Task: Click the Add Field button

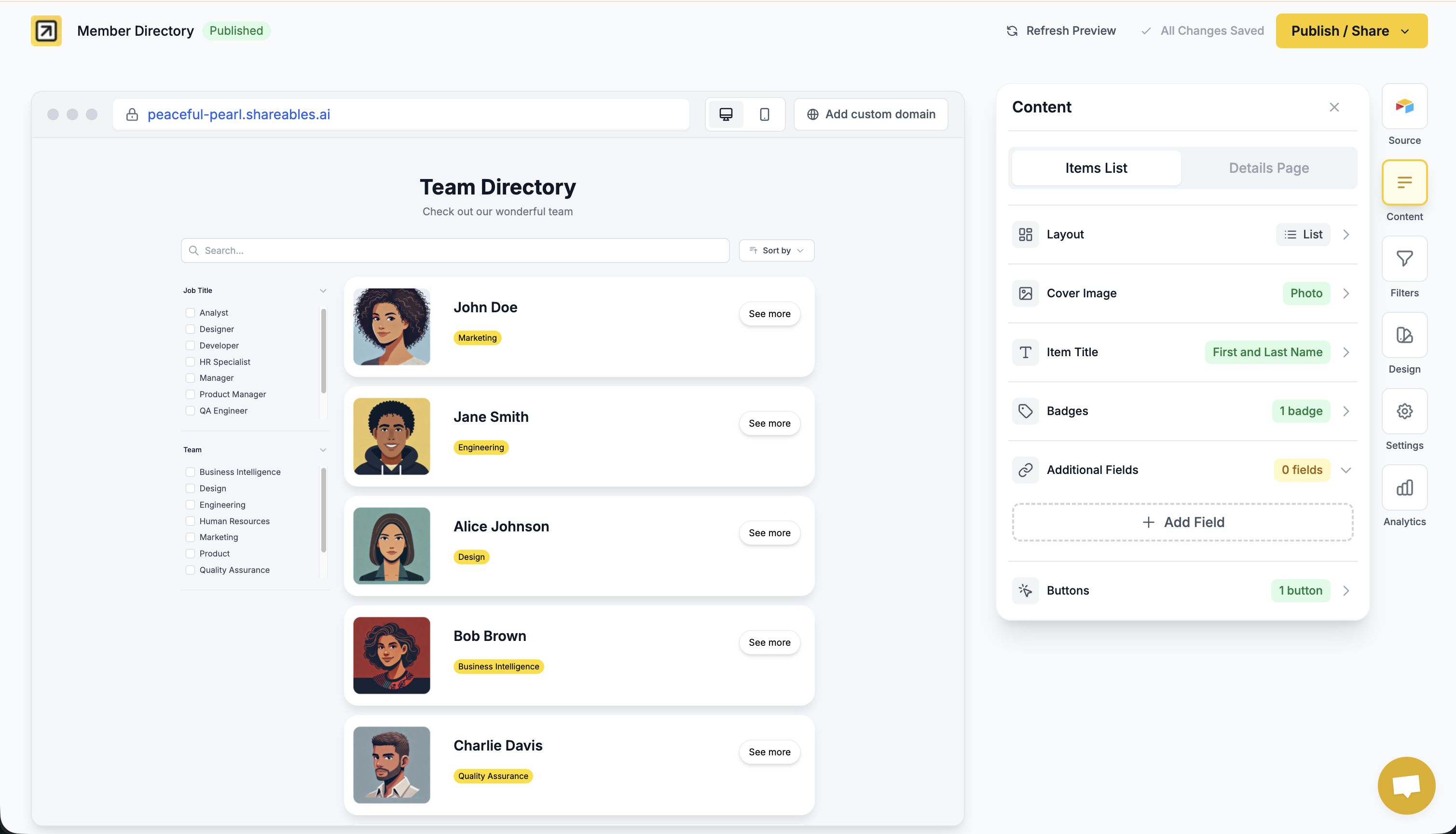Action: (1182, 522)
